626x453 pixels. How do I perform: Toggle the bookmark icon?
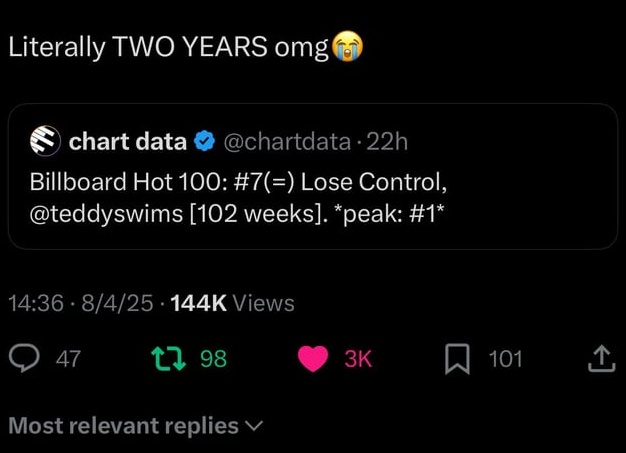(x=457, y=359)
